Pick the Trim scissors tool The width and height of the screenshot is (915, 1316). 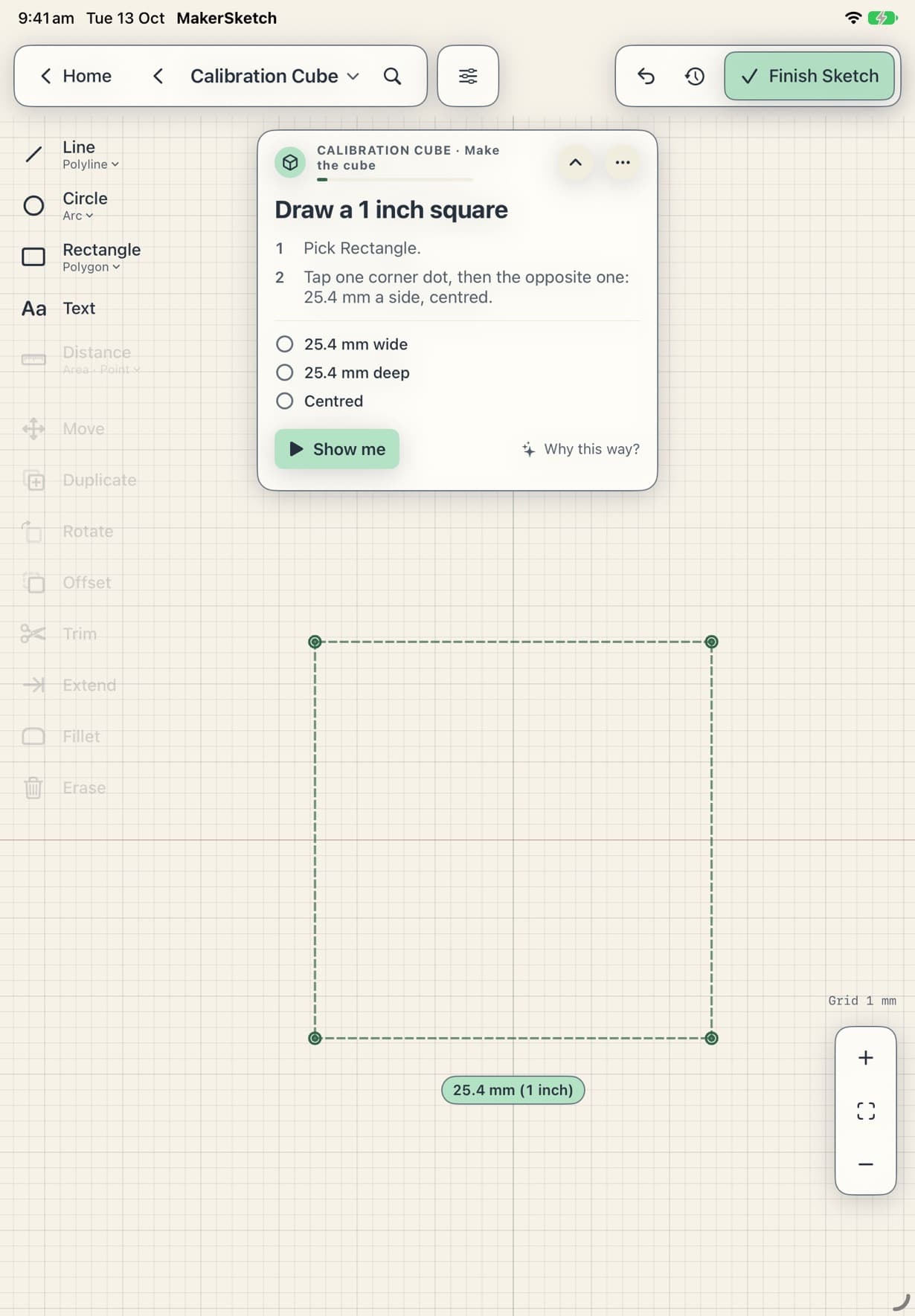click(59, 633)
